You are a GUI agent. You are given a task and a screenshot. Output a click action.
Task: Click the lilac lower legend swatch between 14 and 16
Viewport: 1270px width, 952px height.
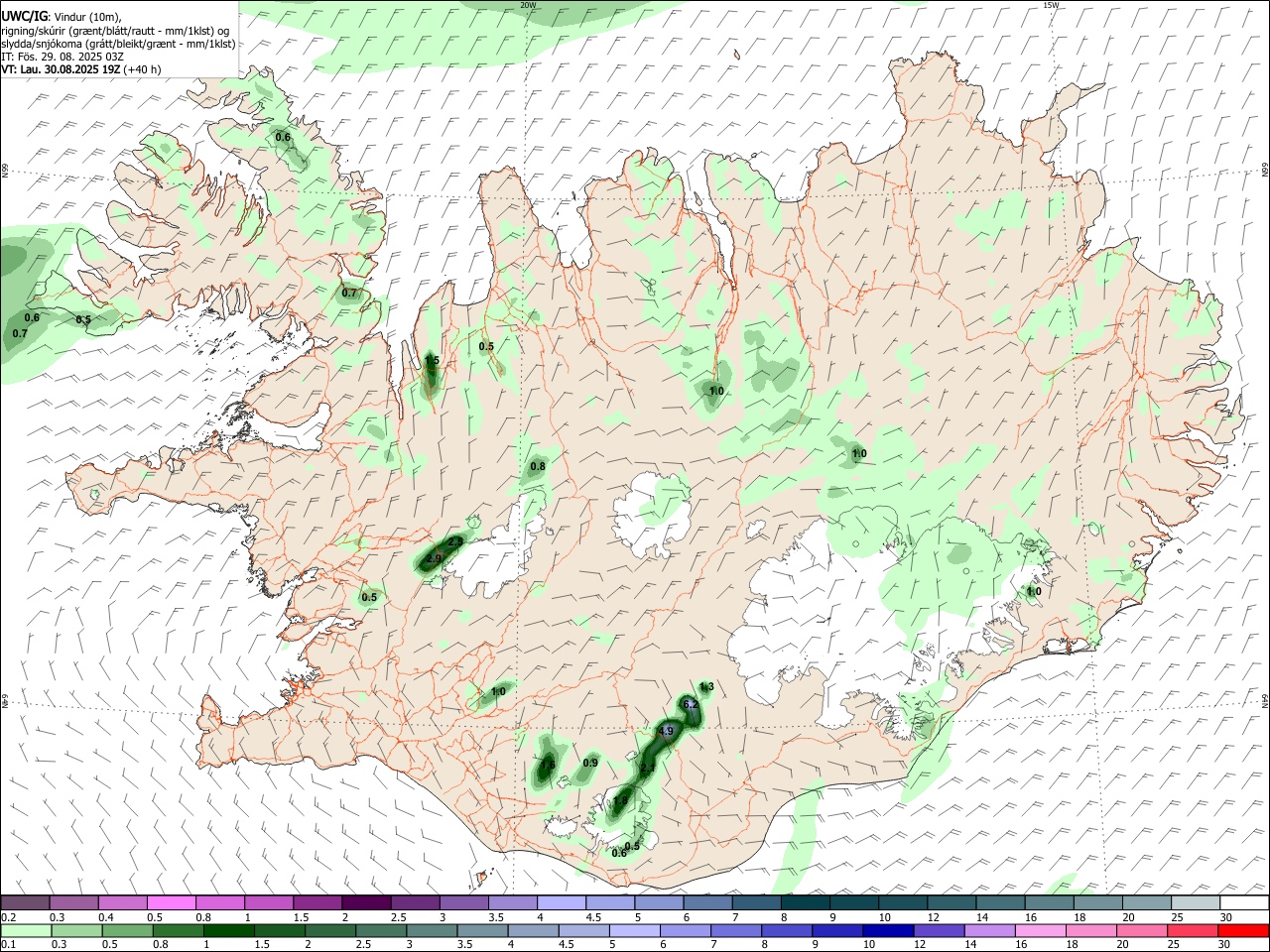tap(991, 930)
